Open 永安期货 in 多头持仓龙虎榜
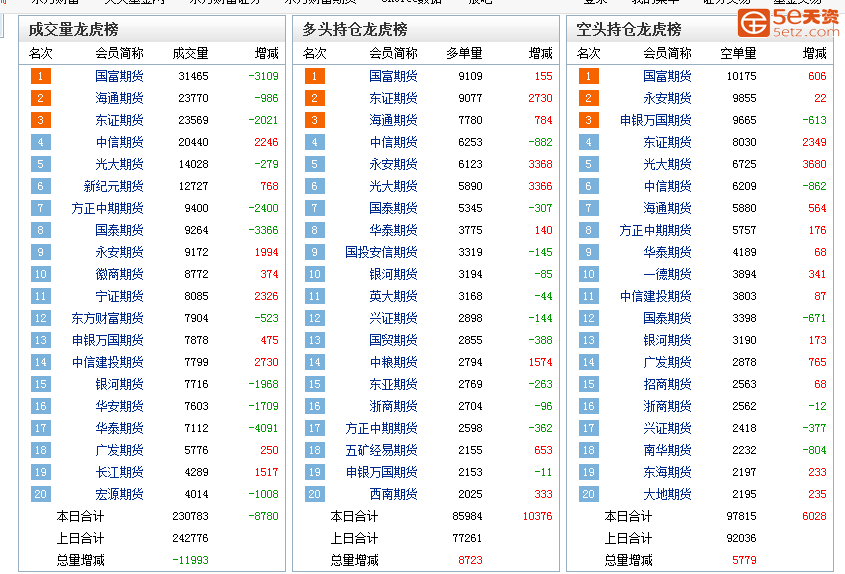 coord(393,164)
